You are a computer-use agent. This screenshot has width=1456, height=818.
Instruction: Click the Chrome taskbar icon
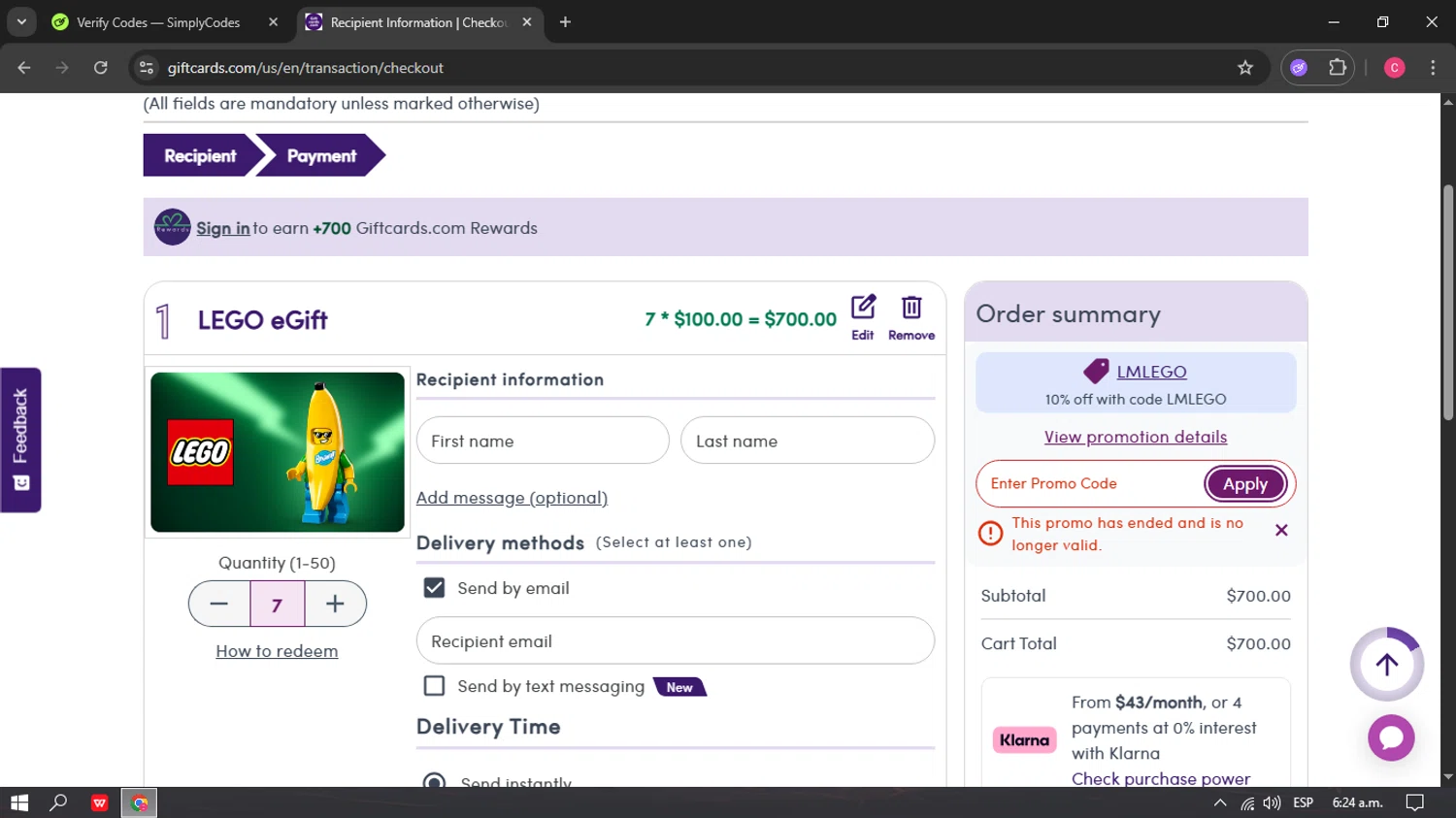tap(139, 802)
